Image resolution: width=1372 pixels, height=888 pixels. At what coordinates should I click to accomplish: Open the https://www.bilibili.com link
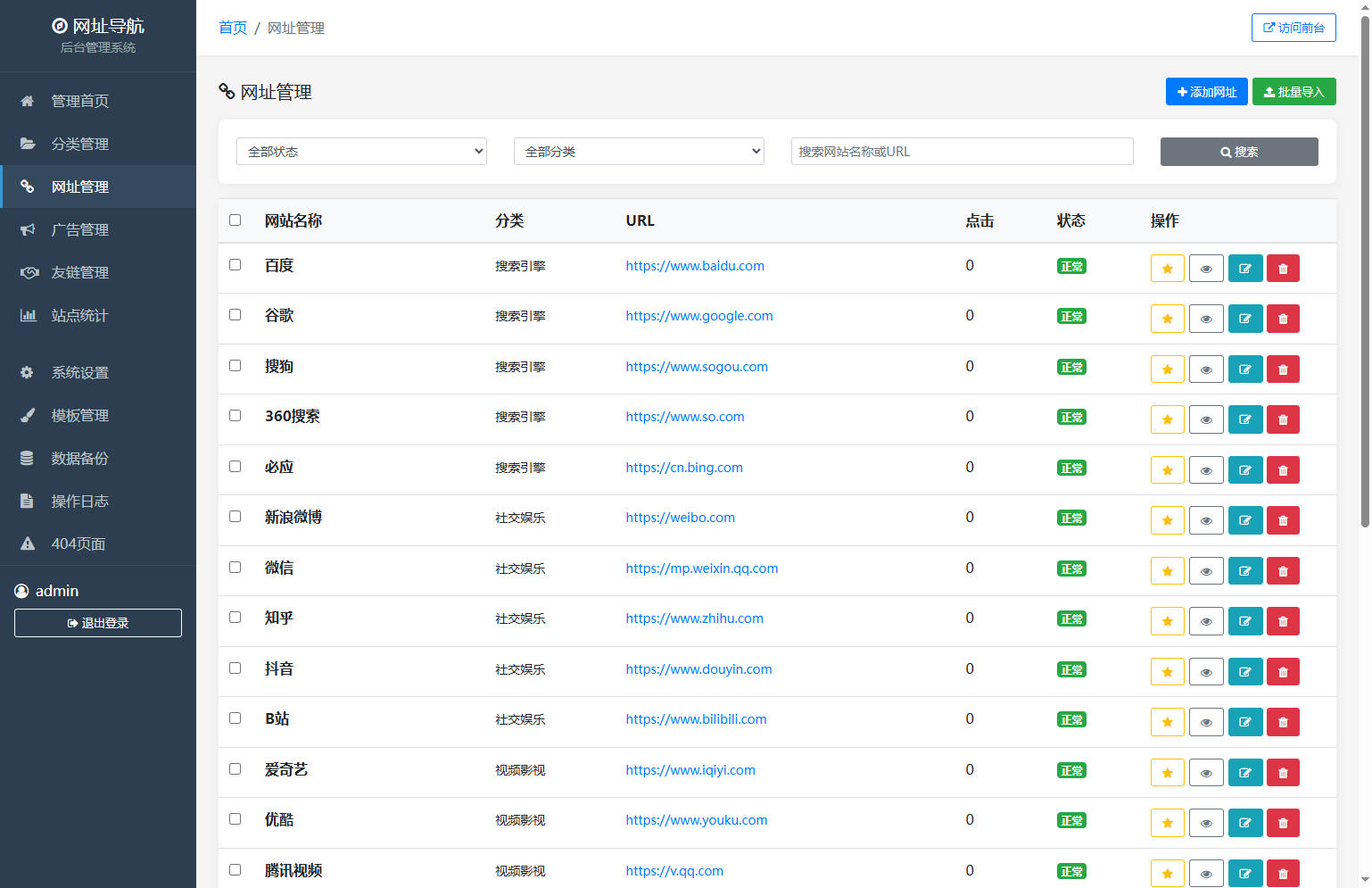coord(696,719)
